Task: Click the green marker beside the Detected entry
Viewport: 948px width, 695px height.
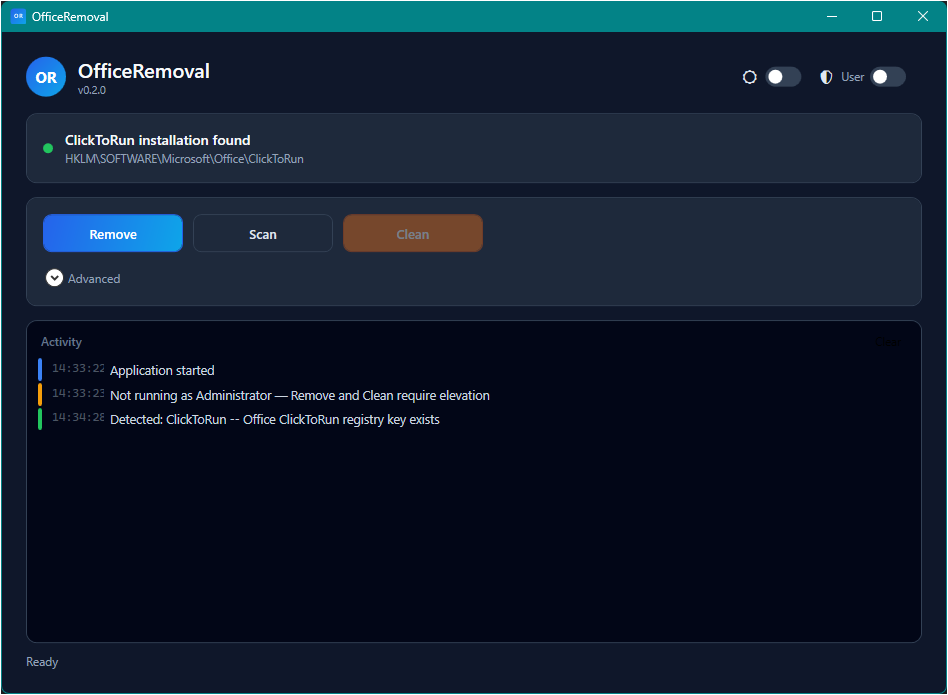Action: point(40,419)
